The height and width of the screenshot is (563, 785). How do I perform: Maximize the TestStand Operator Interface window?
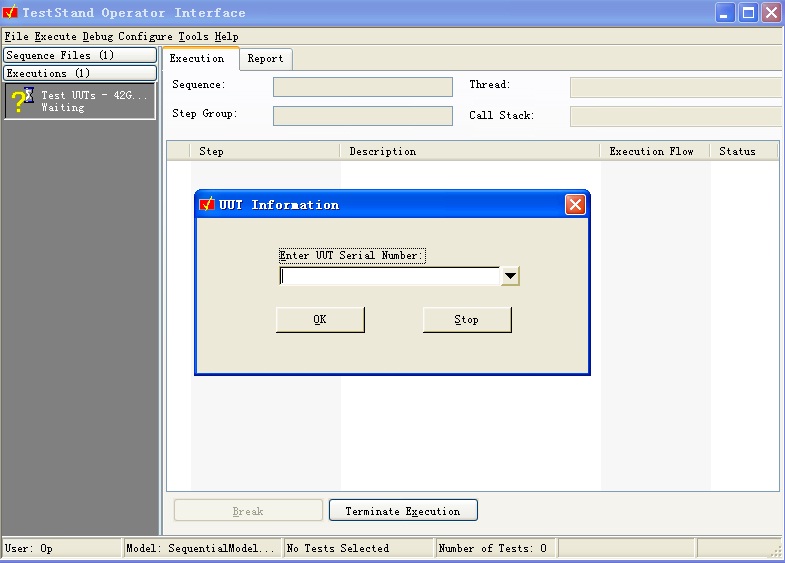(748, 13)
